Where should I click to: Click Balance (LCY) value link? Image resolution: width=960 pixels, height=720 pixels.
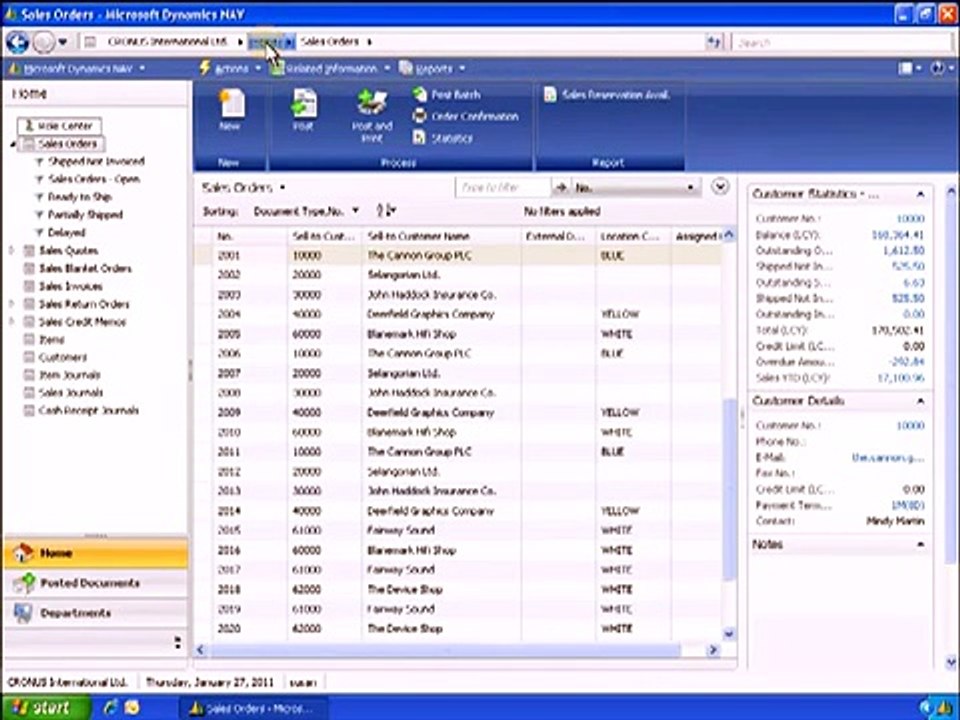coord(898,234)
